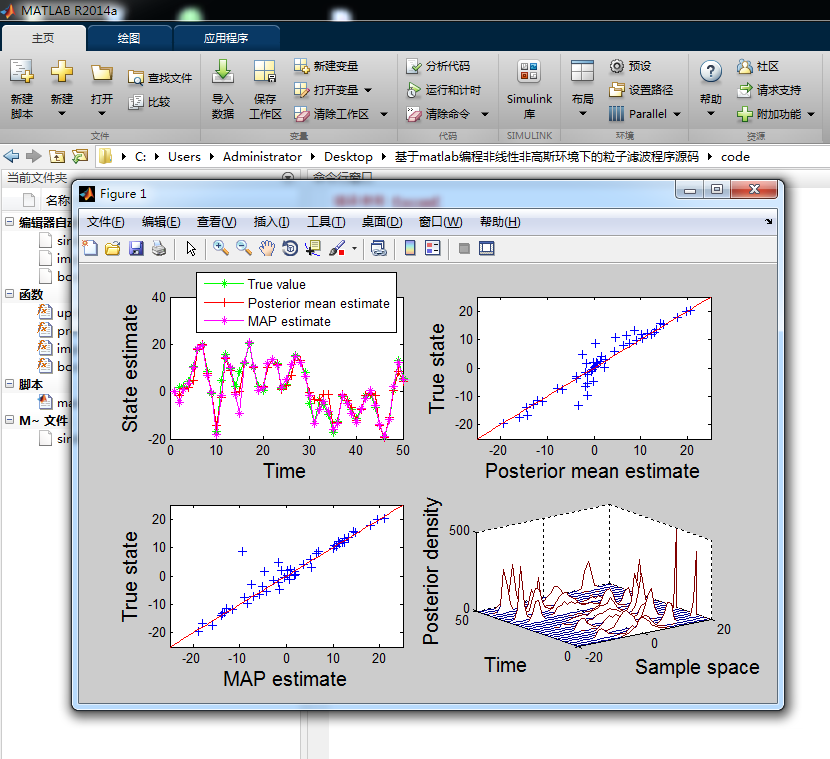Enable the Zoom Out magnifier tool
This screenshot has width=830, height=759.
coord(243,248)
